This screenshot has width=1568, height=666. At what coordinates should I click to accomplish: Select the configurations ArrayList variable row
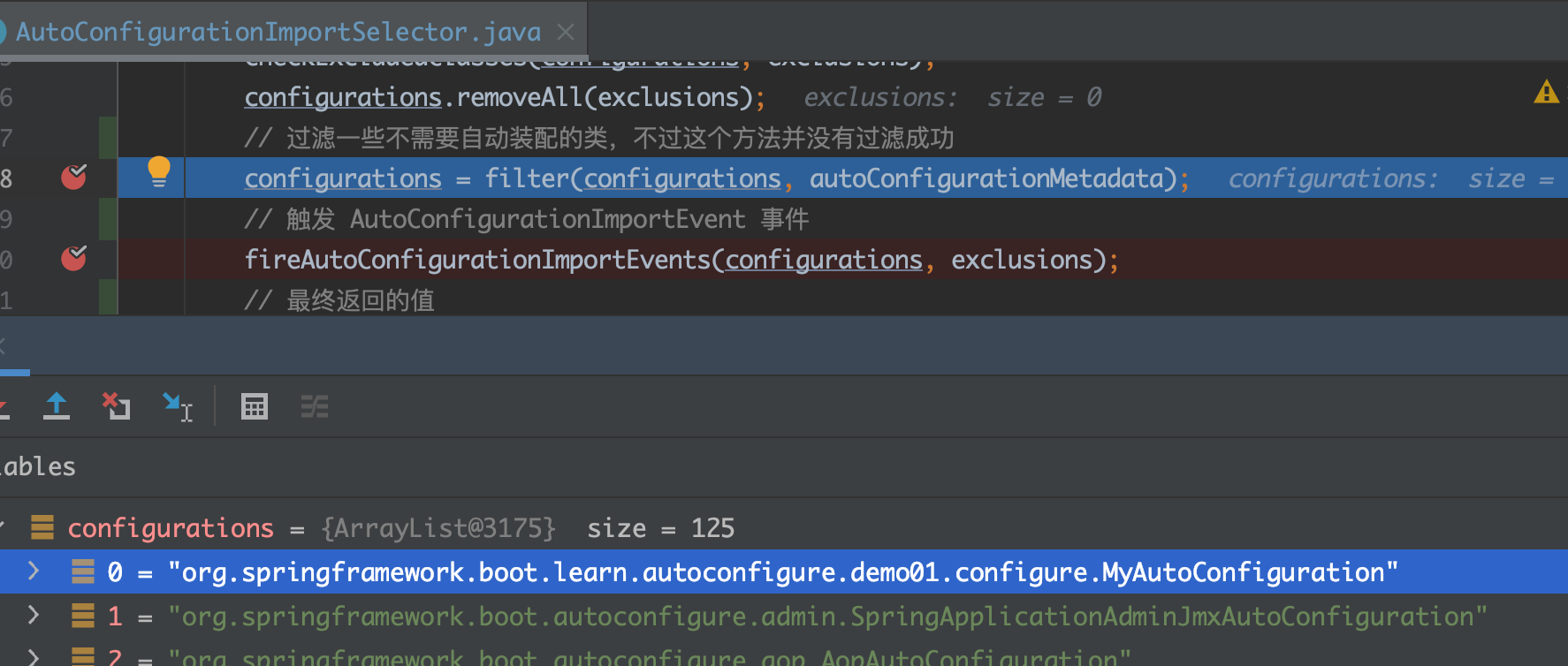(x=784, y=527)
